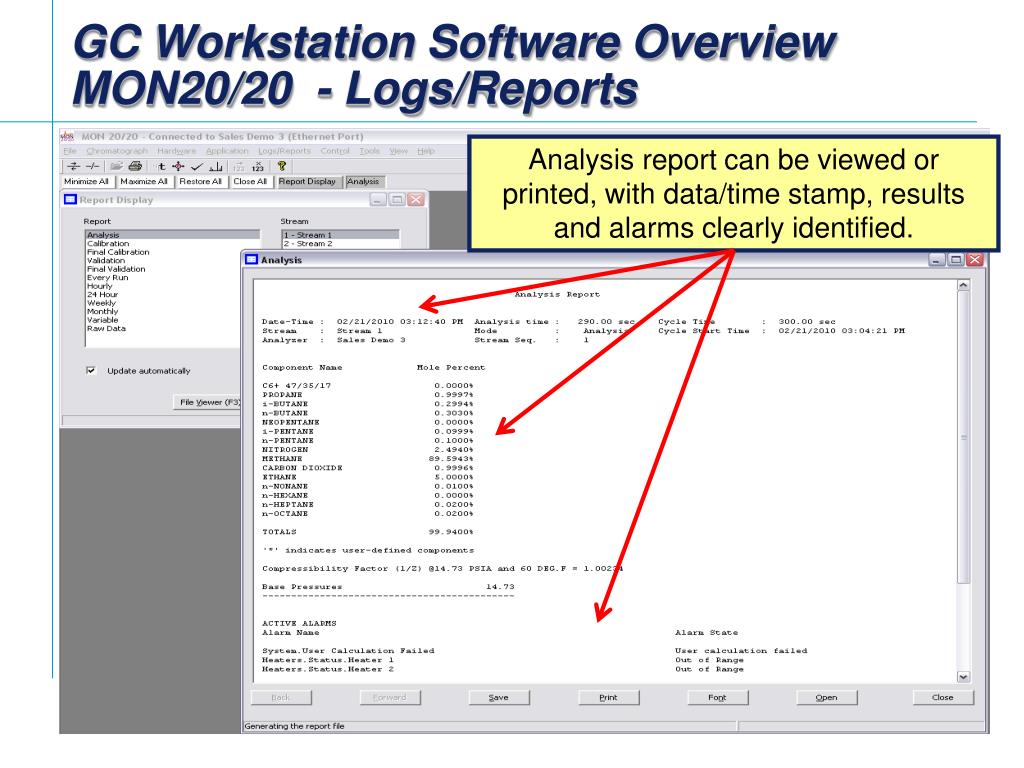This screenshot has height=768, width=1024.
Task: Open the Control menu
Action: pos(335,151)
